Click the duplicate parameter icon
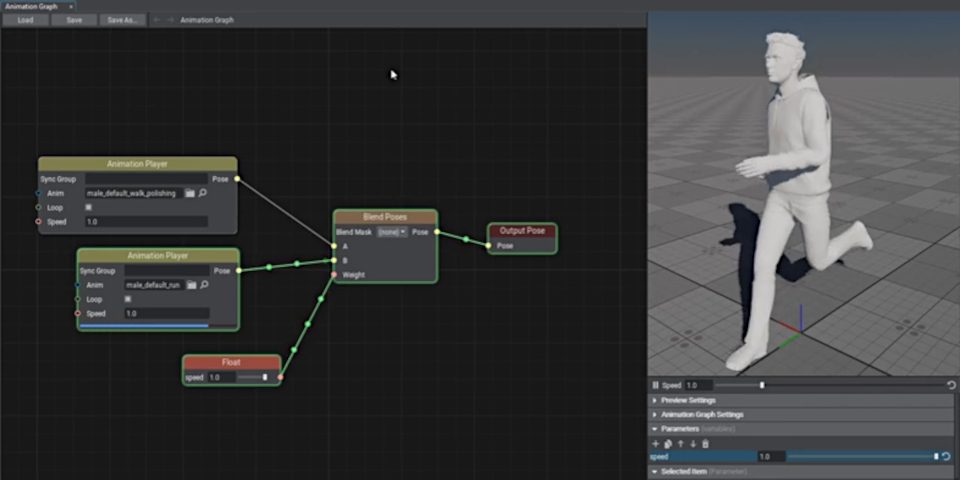960x480 pixels. pos(668,443)
